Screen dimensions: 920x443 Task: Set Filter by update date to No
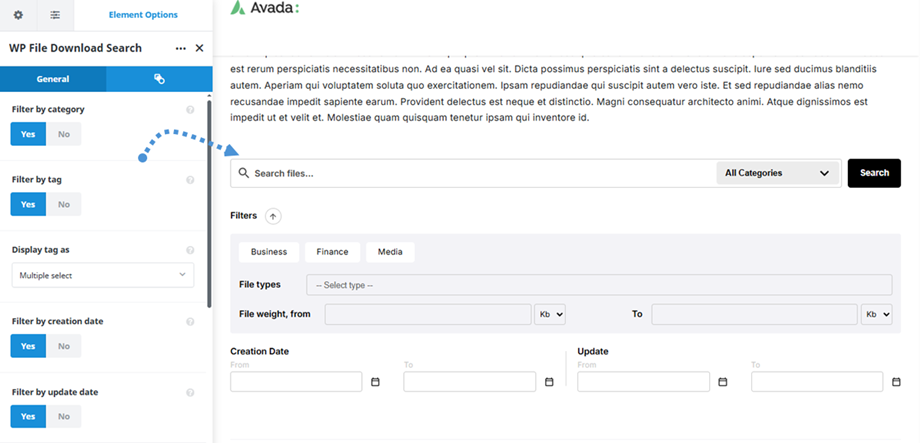[x=63, y=416]
